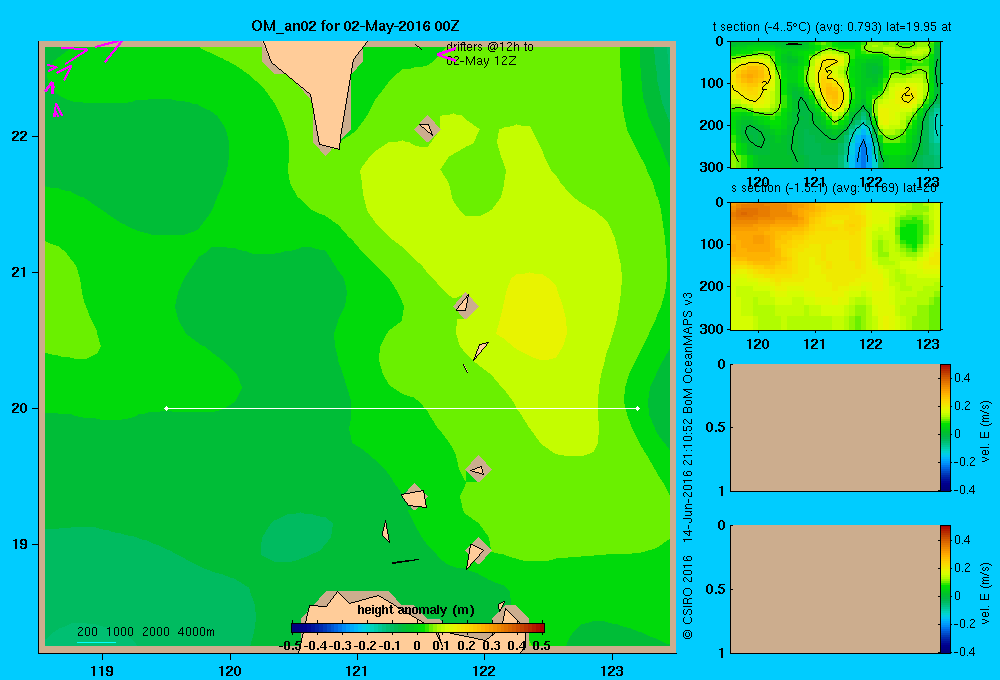This screenshot has height=680, width=1000.
Task: Open the salinity section plot
Action: click(x=835, y=266)
